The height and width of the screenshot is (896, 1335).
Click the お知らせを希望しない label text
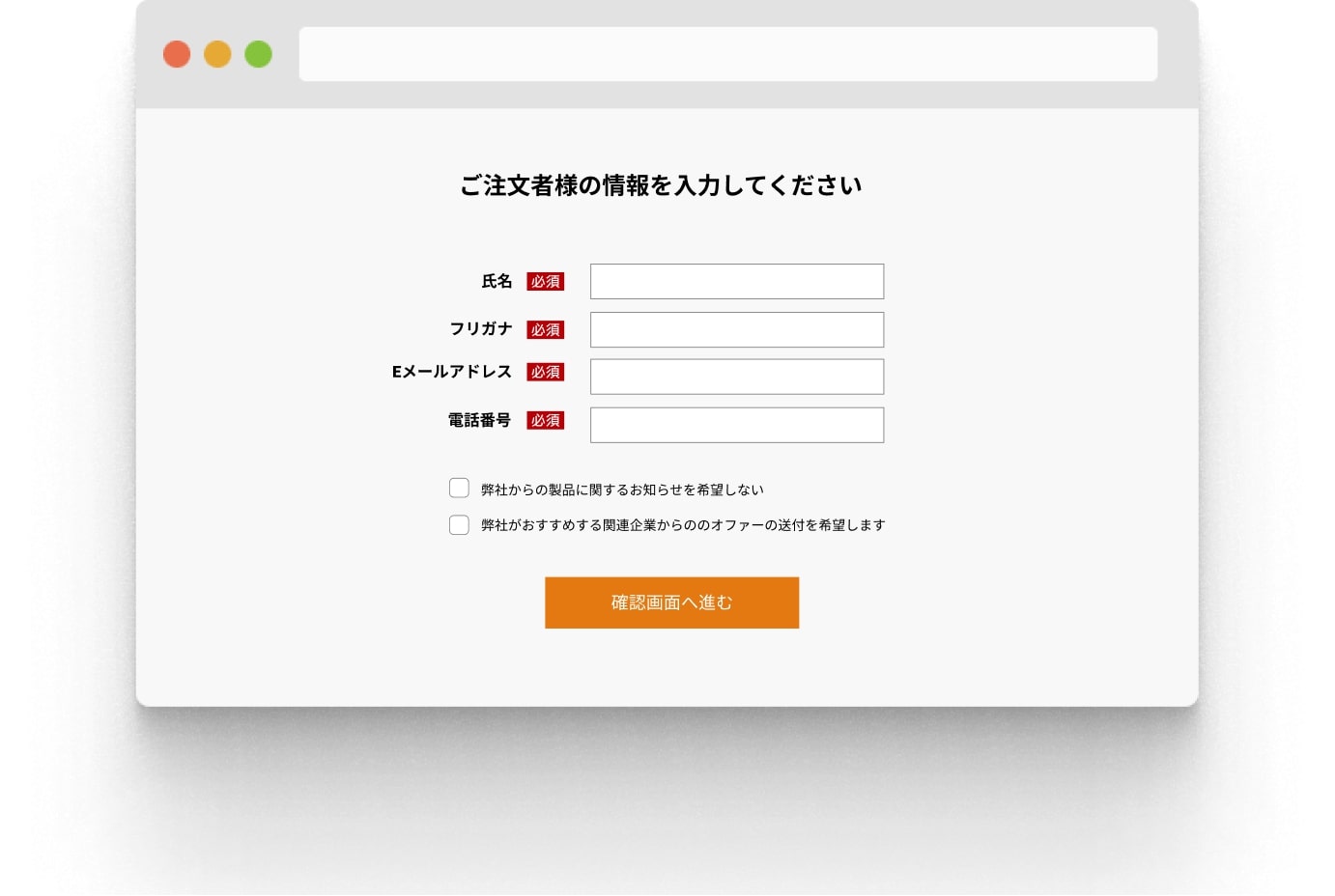[x=622, y=490]
